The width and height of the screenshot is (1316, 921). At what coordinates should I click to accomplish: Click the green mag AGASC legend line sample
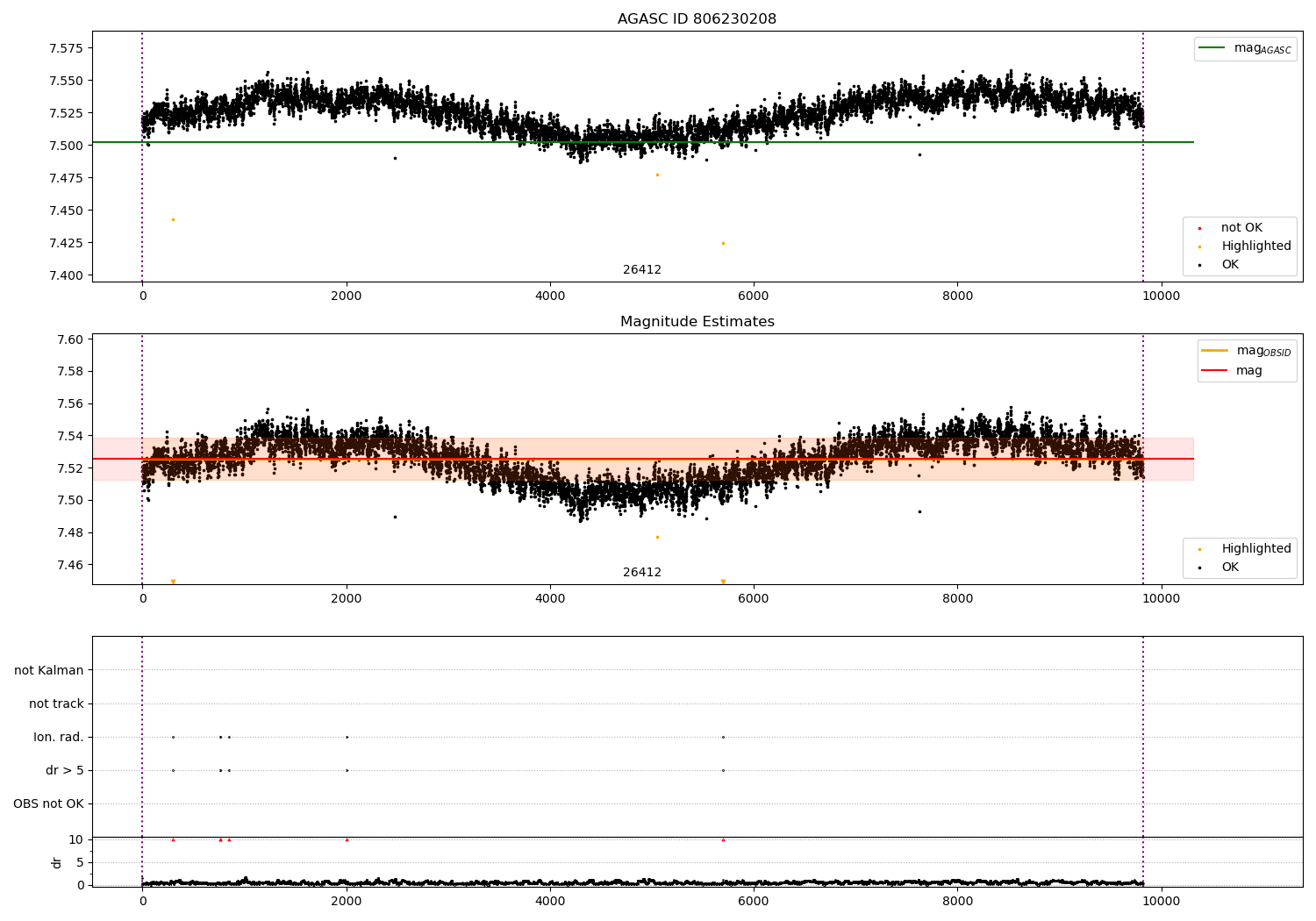click(1212, 47)
